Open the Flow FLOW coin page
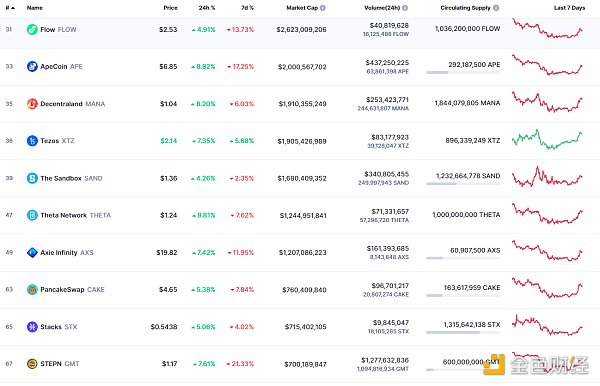 58,29
